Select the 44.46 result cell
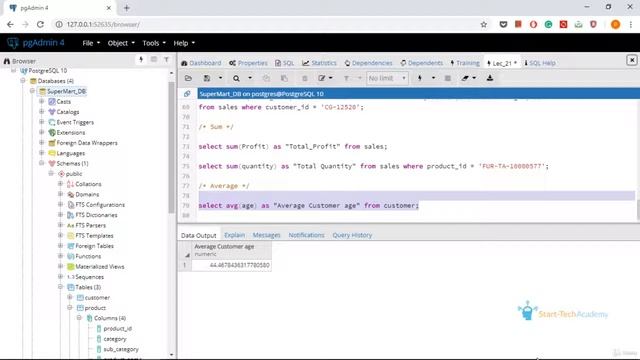 pyautogui.click(x=231, y=265)
